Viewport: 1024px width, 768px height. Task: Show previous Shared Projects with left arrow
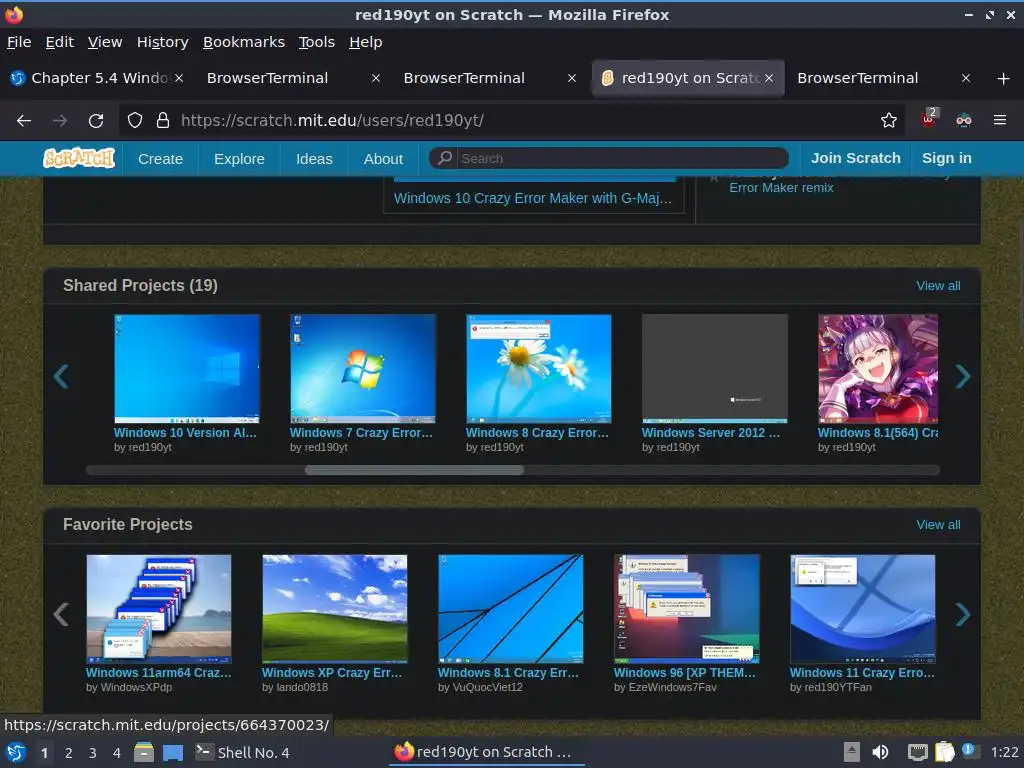pyautogui.click(x=61, y=376)
